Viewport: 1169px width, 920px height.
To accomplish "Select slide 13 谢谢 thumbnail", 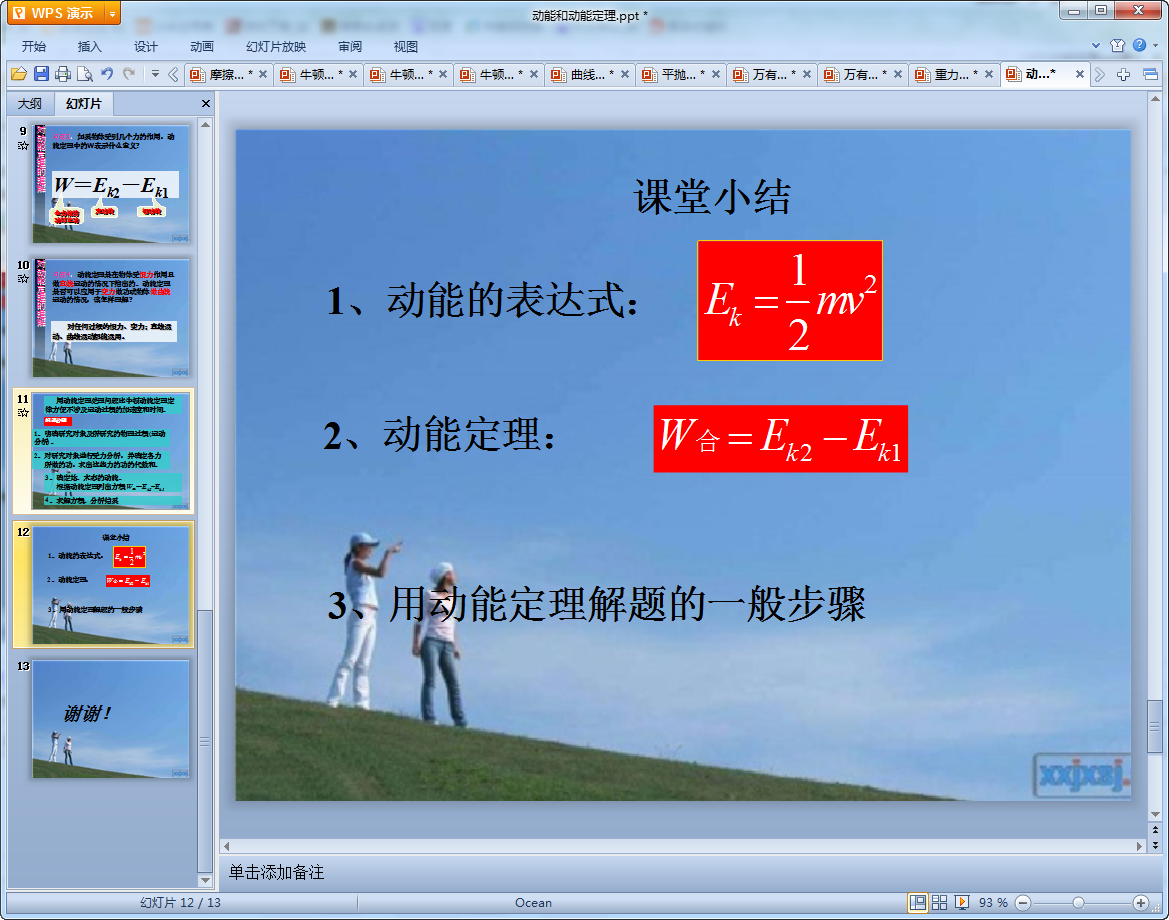I will click(x=111, y=719).
